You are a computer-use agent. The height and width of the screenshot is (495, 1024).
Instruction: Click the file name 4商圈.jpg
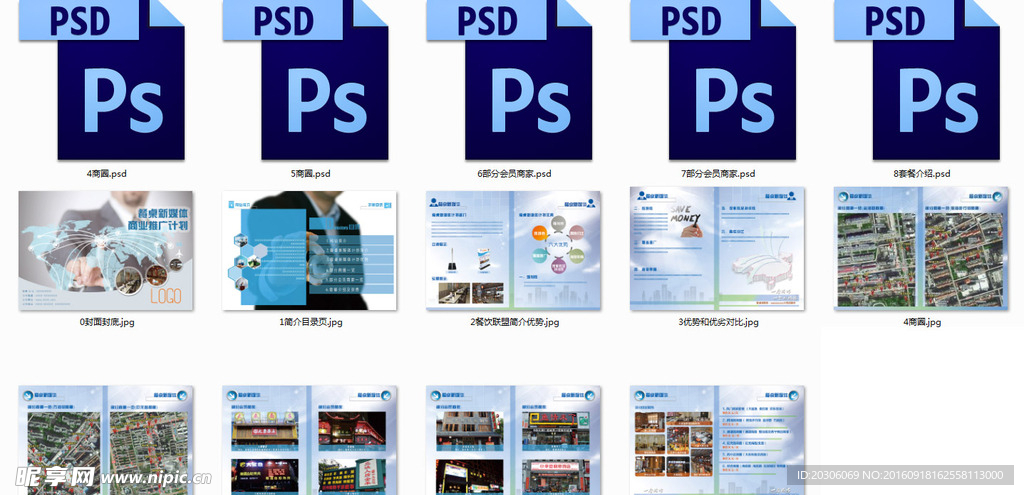click(921, 322)
